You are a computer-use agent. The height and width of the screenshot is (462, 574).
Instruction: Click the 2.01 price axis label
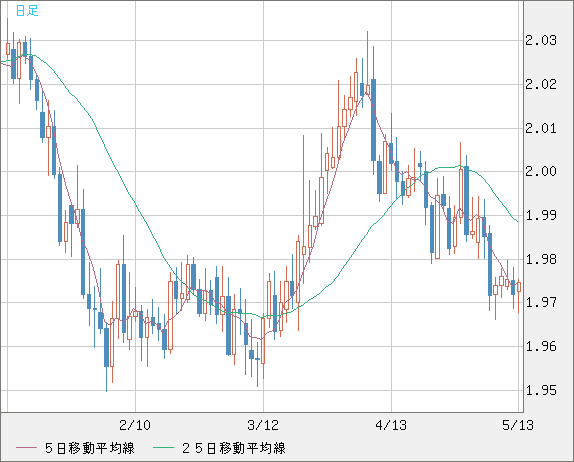click(541, 128)
